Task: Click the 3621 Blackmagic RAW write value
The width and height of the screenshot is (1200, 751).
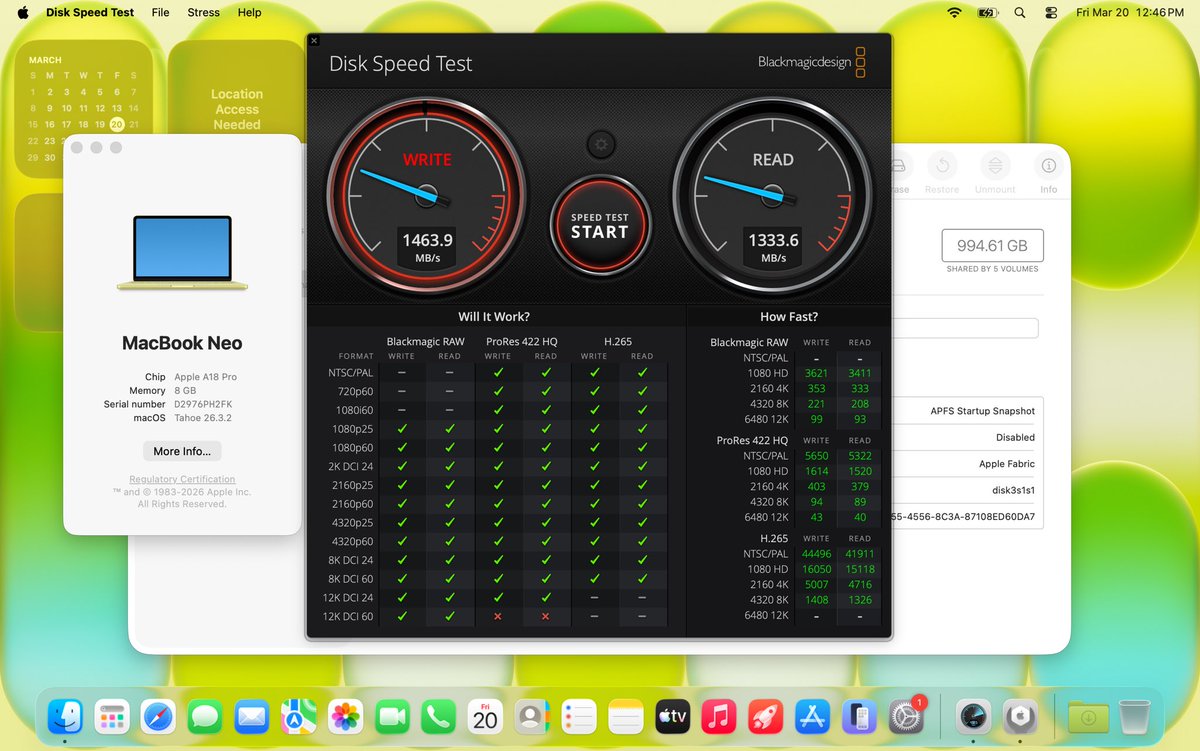Action: (x=816, y=373)
